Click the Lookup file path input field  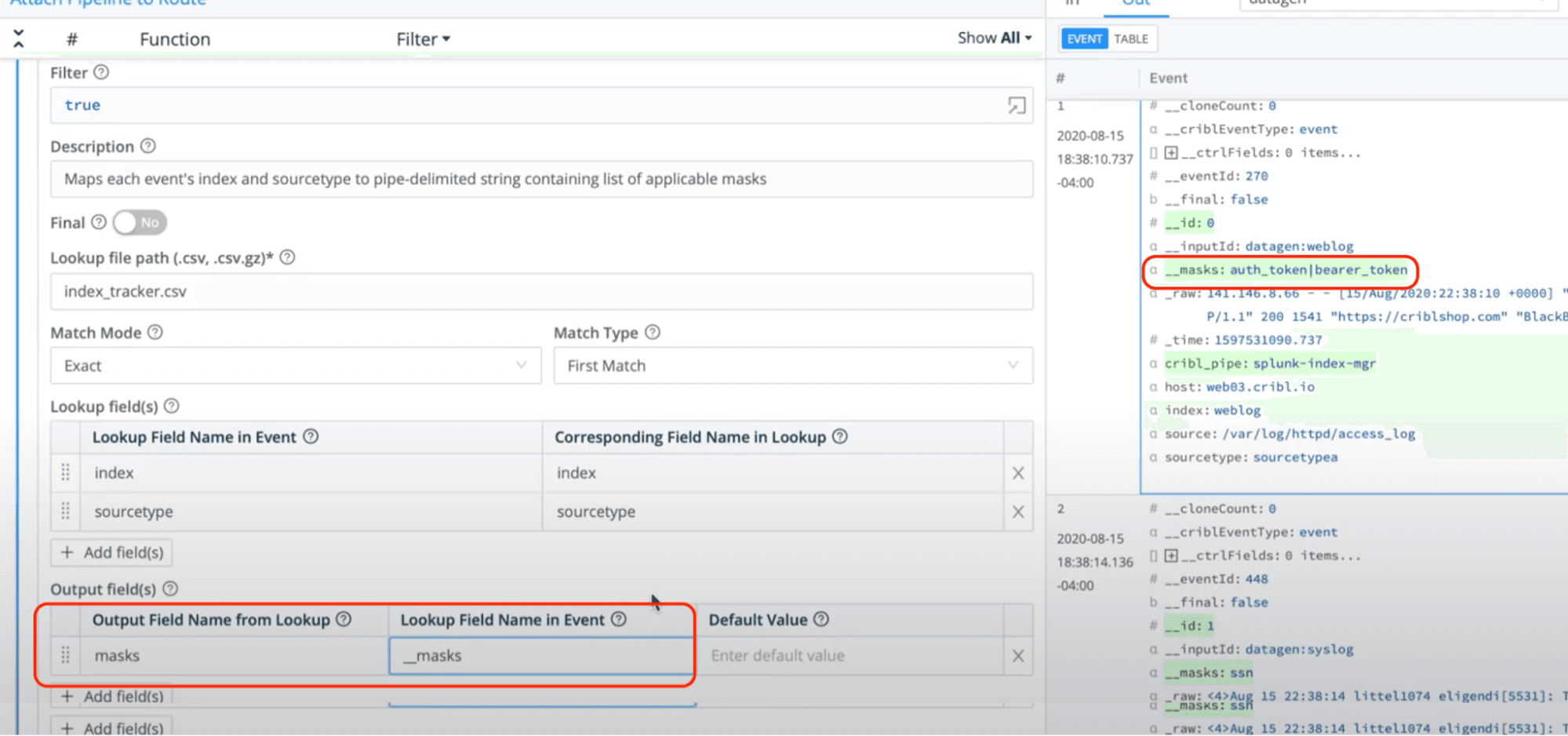coord(541,292)
